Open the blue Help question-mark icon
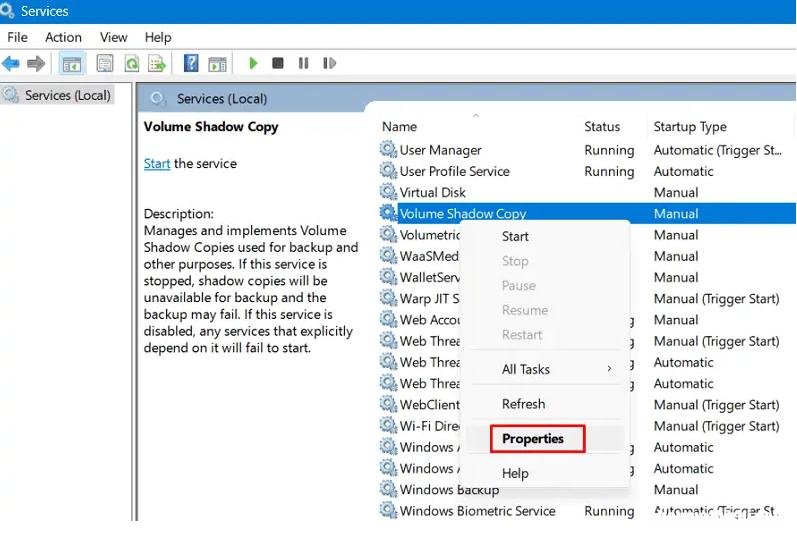 point(191,64)
